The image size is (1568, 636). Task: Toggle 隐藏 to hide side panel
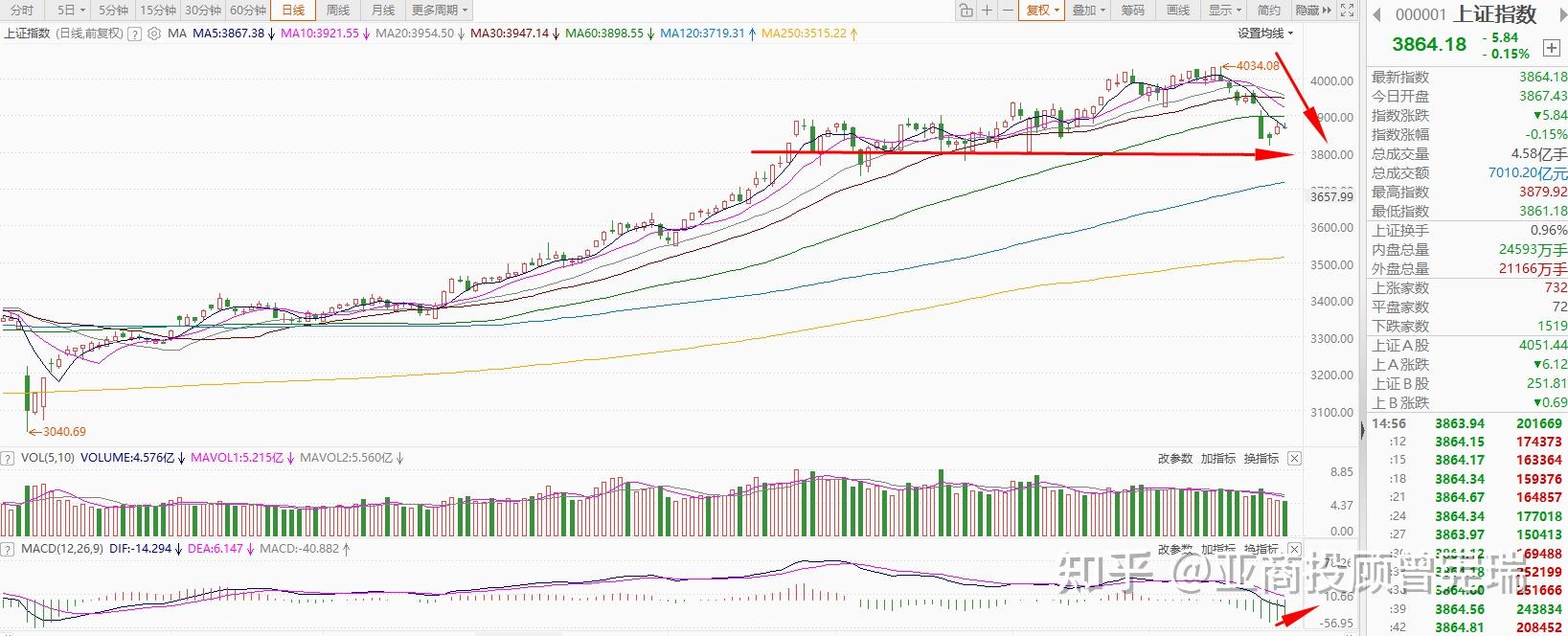[x=1313, y=11]
